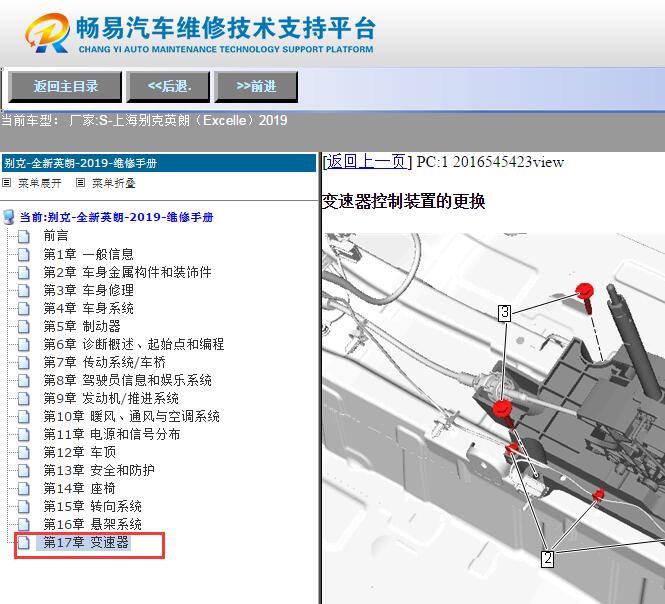Click the page icon next to 第8章
The height and width of the screenshot is (604, 665).
[x=24, y=380]
